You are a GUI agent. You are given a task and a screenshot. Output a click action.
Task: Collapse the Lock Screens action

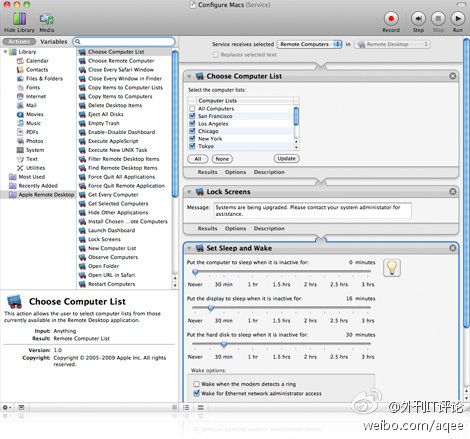tap(189, 192)
